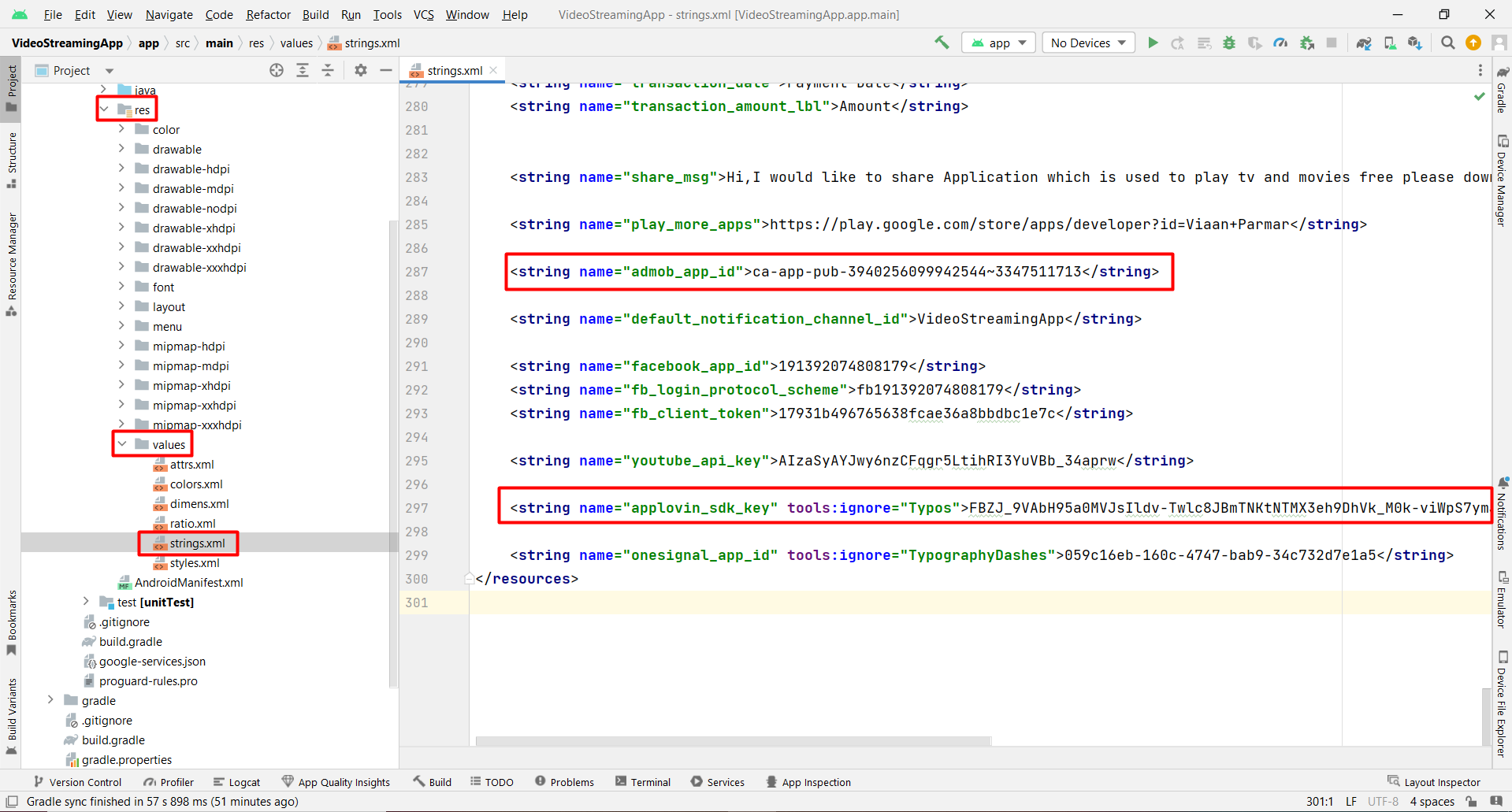1512x812 pixels.
Task: Open the app run configuration dropdown
Action: (x=998, y=43)
